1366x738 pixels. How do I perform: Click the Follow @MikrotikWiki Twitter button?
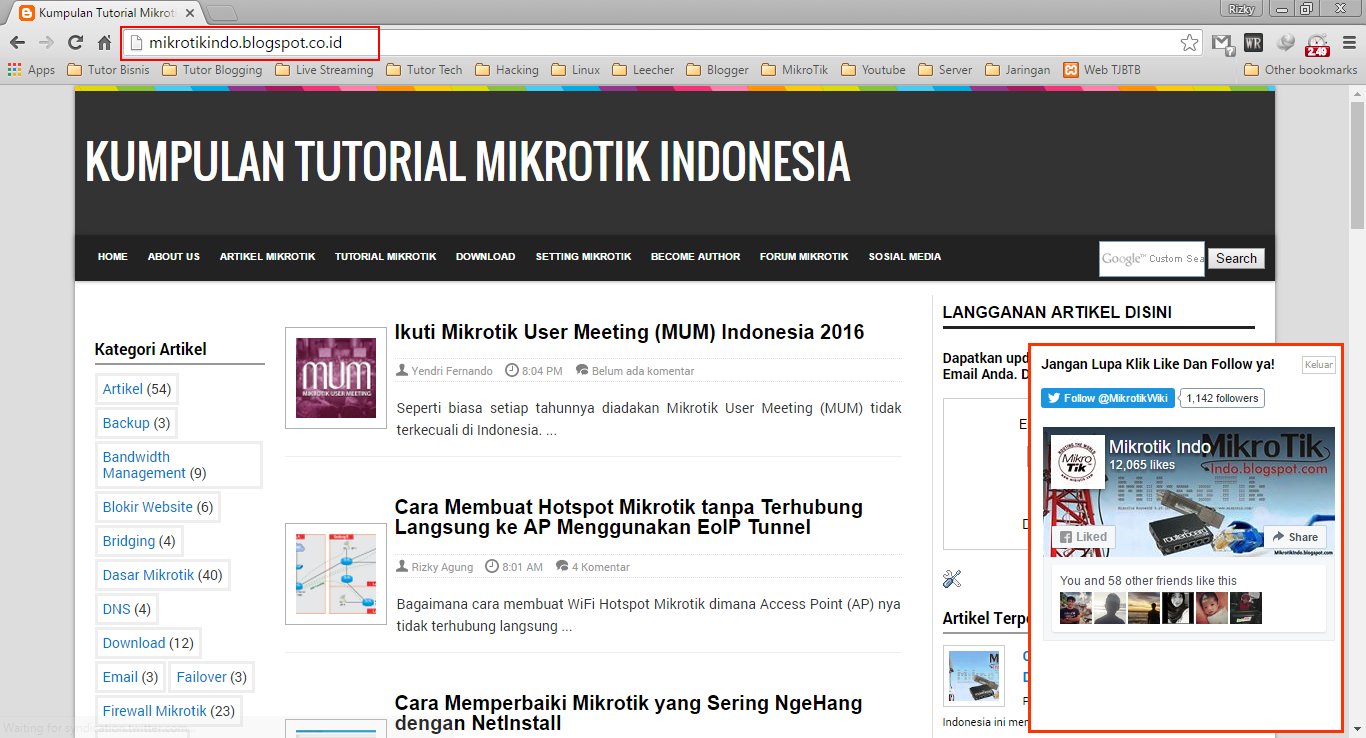coord(1108,398)
